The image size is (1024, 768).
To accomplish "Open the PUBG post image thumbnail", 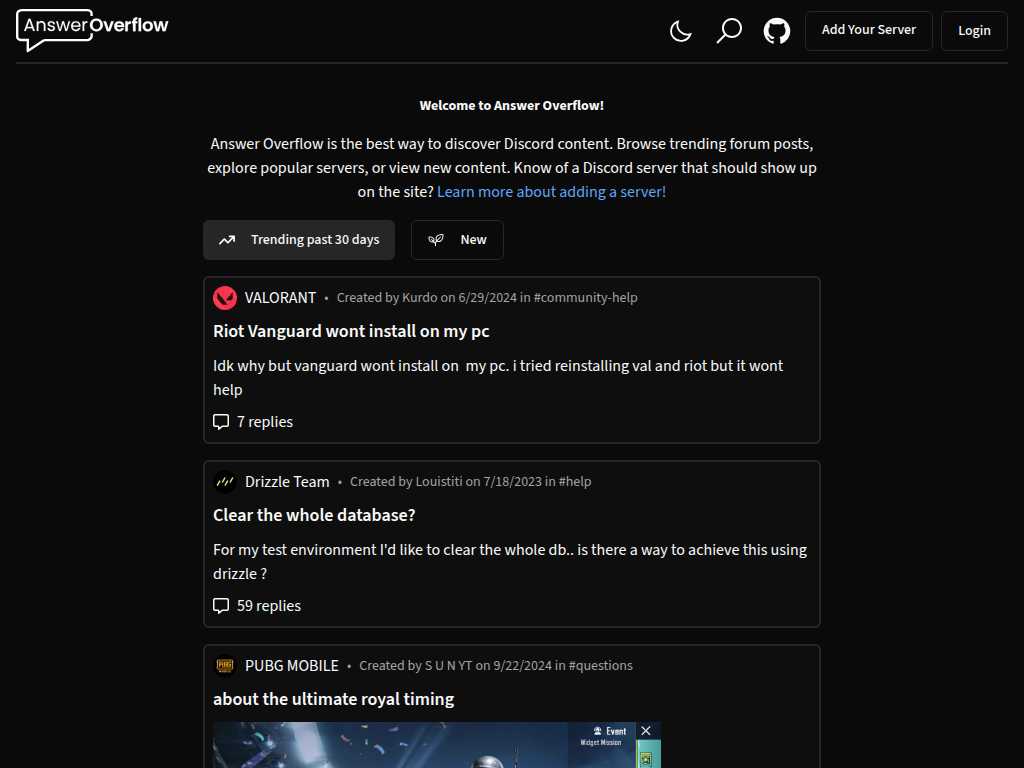I will [x=437, y=745].
